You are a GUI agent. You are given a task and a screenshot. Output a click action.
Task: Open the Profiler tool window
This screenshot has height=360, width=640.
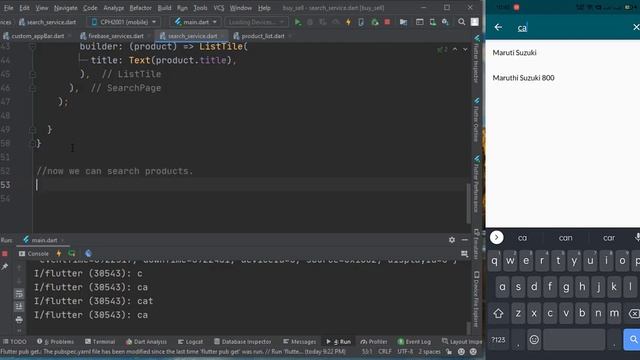tap(373, 342)
